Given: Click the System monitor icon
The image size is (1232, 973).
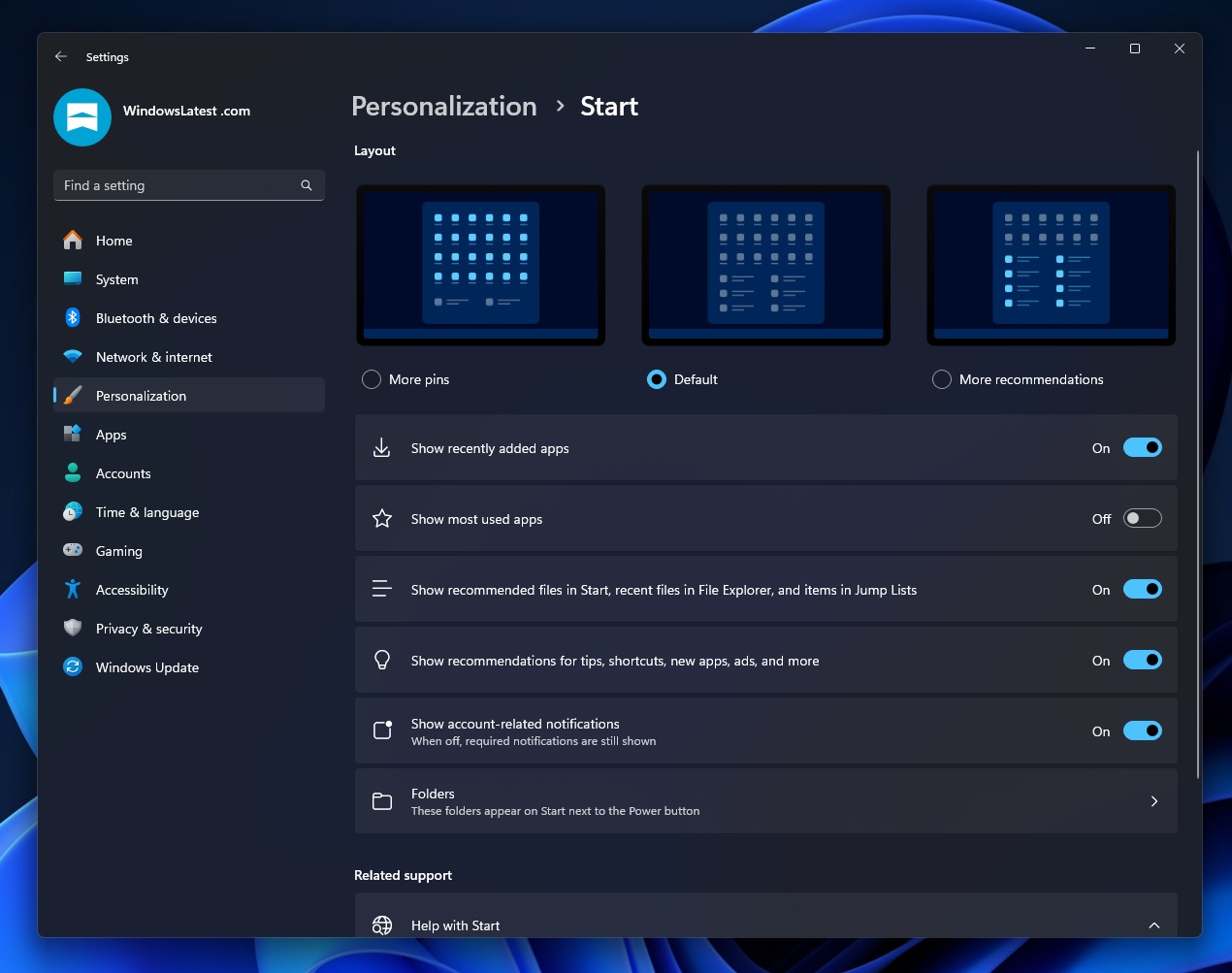Looking at the screenshot, I should click(73, 279).
